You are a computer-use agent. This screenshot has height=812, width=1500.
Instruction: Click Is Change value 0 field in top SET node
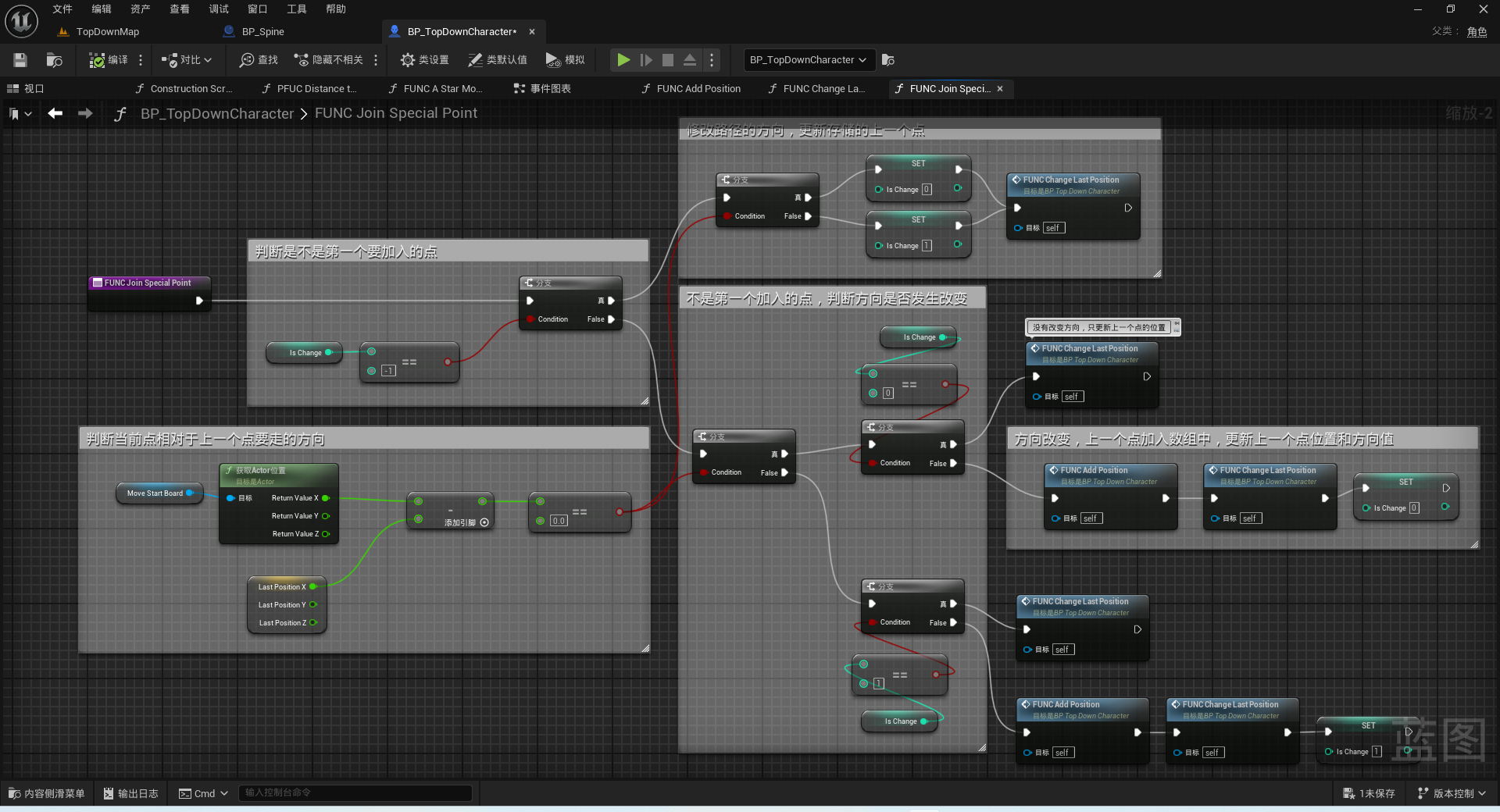pos(927,190)
